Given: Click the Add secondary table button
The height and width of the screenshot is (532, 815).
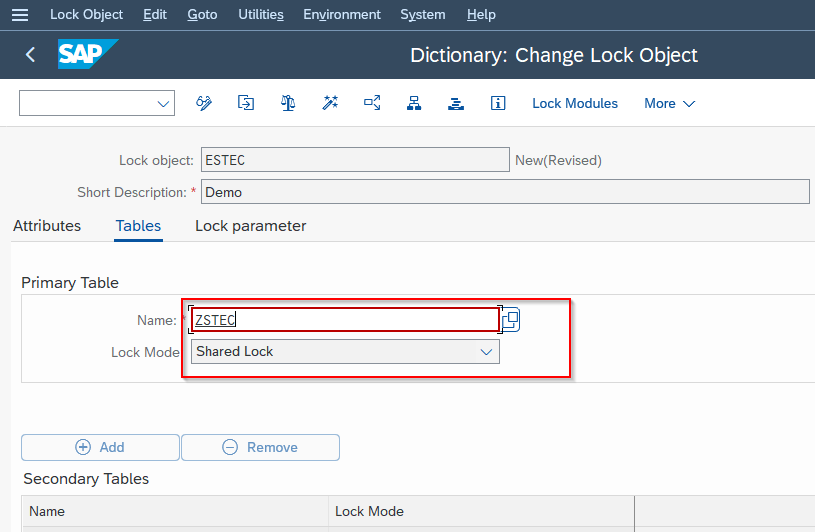Looking at the screenshot, I should coord(100,447).
